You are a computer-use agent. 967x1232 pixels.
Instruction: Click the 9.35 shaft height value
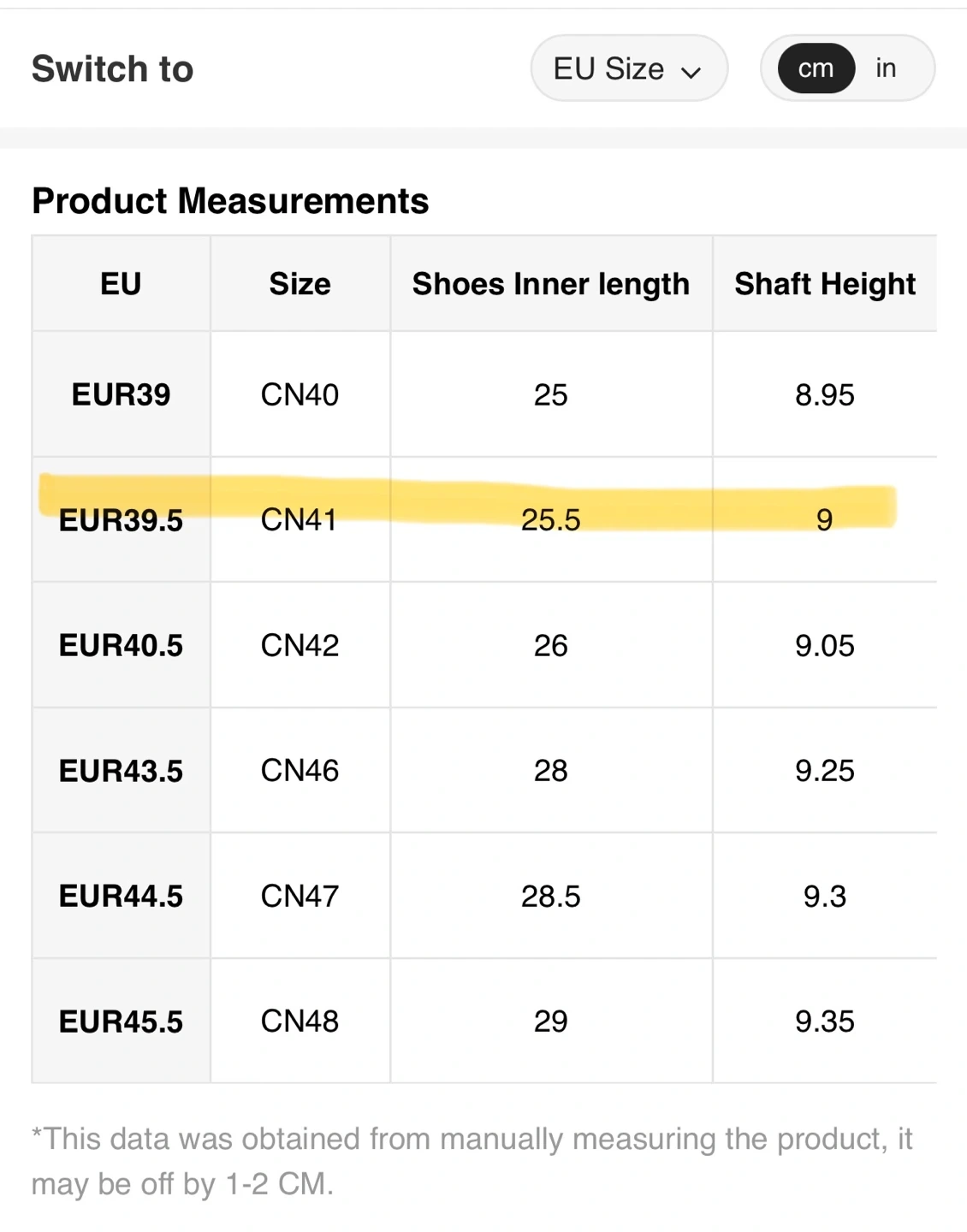[824, 1022]
